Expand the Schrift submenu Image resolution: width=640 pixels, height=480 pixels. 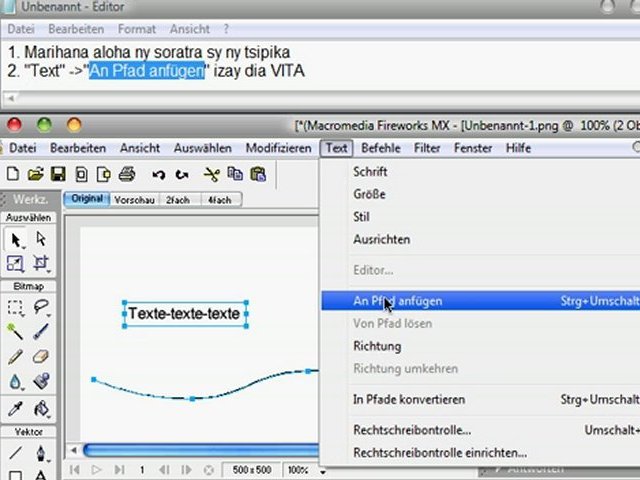click(370, 171)
